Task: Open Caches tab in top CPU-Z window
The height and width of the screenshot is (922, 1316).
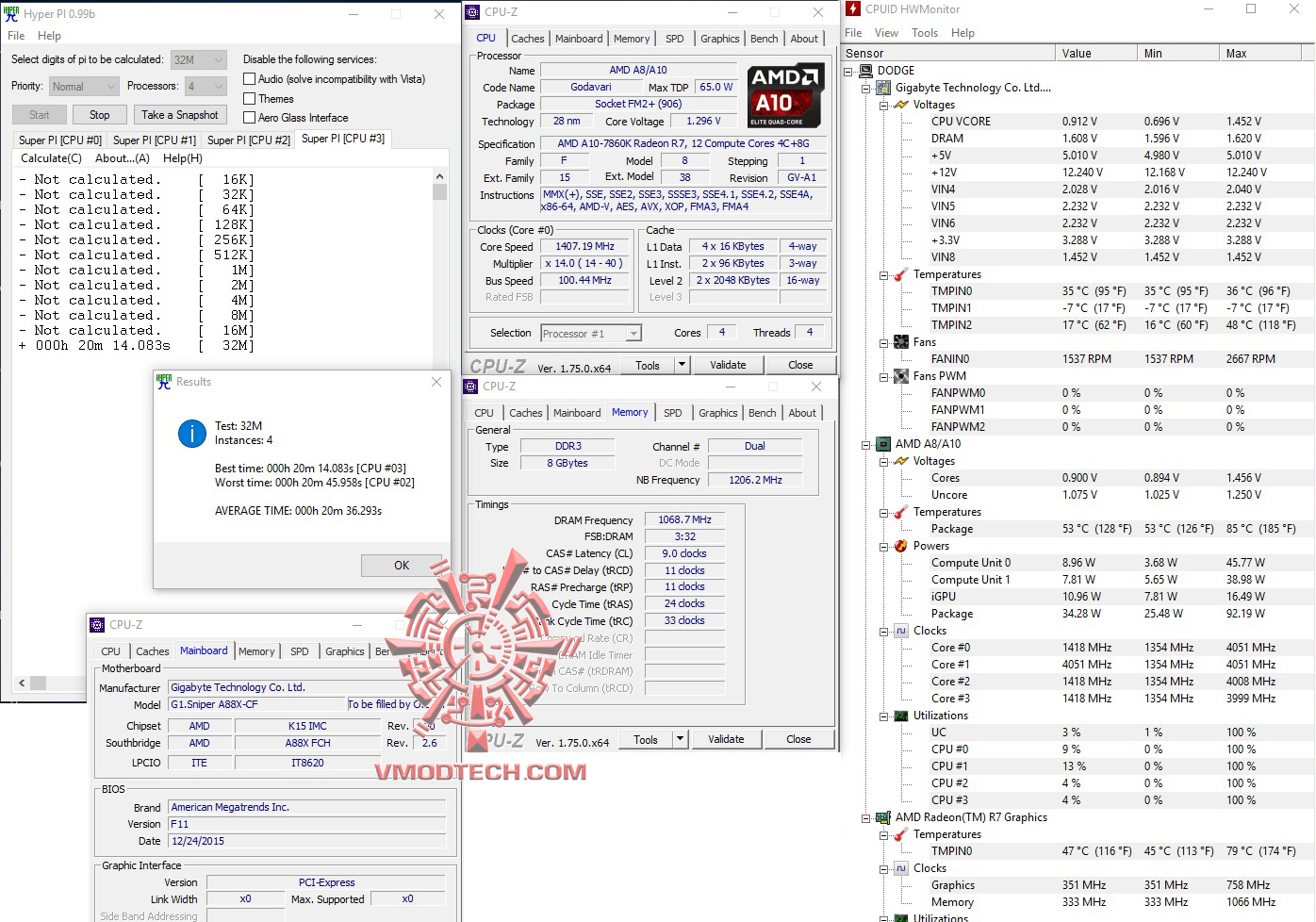Action: click(527, 39)
